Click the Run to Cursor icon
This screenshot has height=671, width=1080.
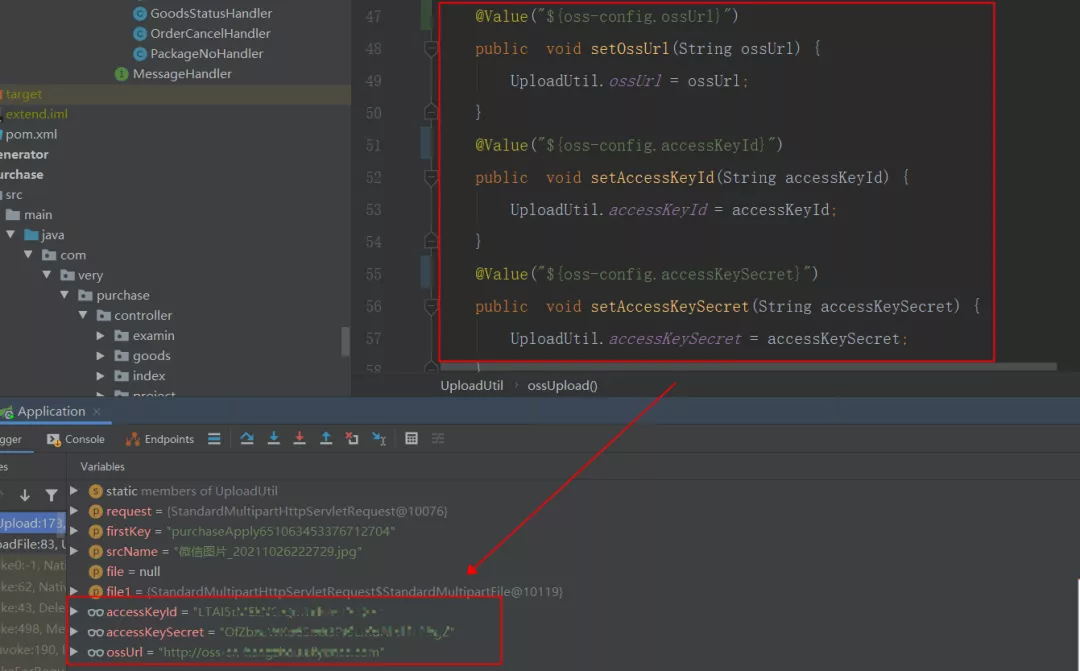379,439
